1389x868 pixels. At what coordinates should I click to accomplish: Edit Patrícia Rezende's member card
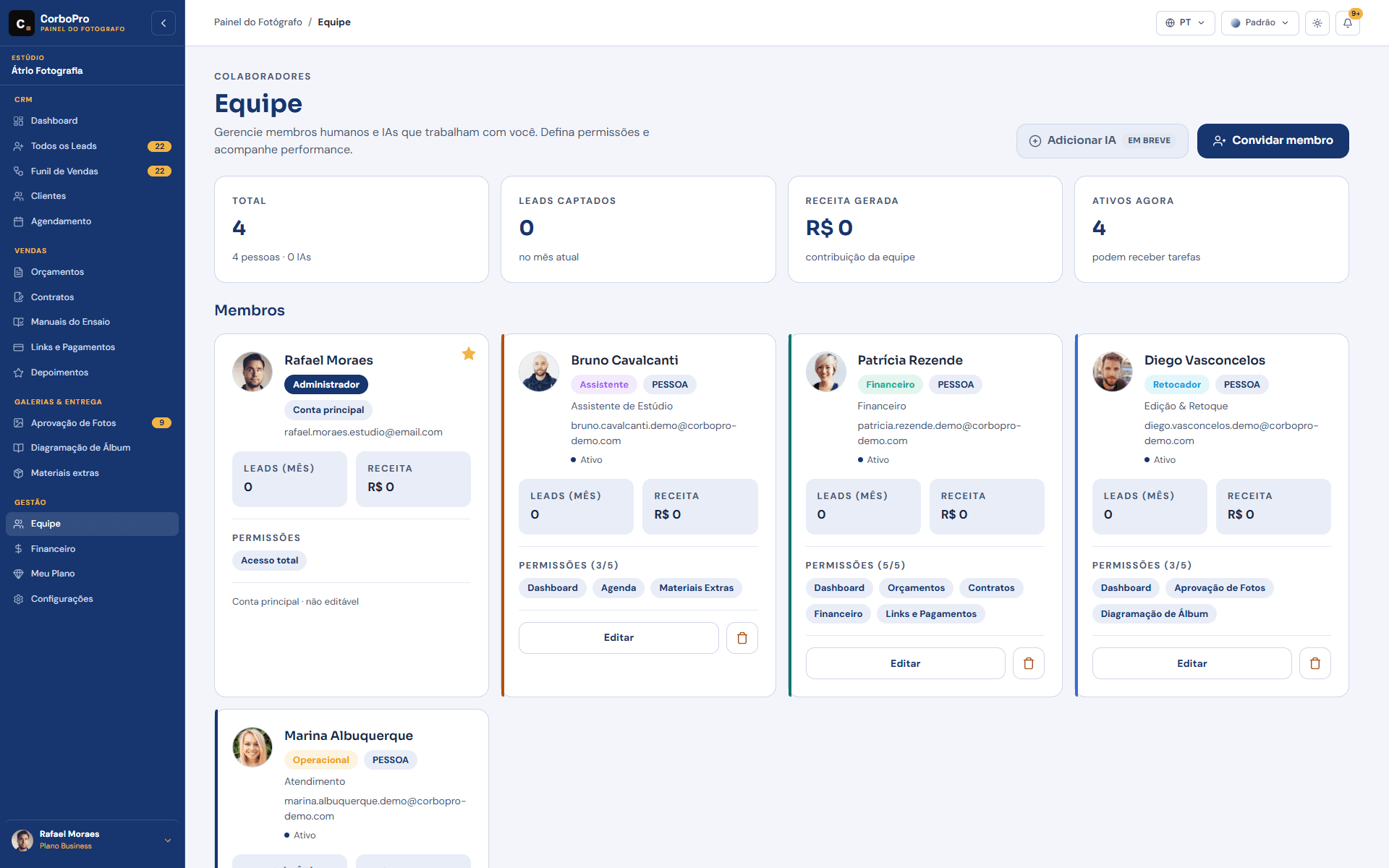(x=905, y=663)
